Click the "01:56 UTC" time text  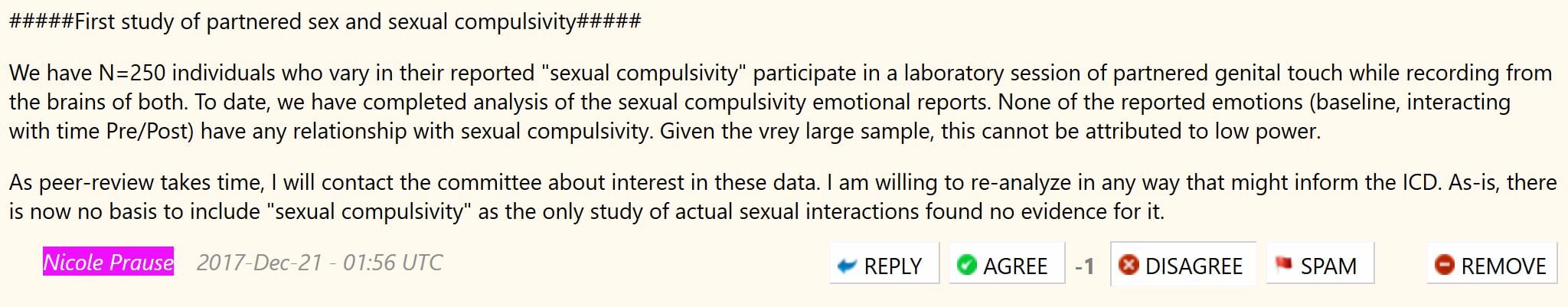(392, 263)
